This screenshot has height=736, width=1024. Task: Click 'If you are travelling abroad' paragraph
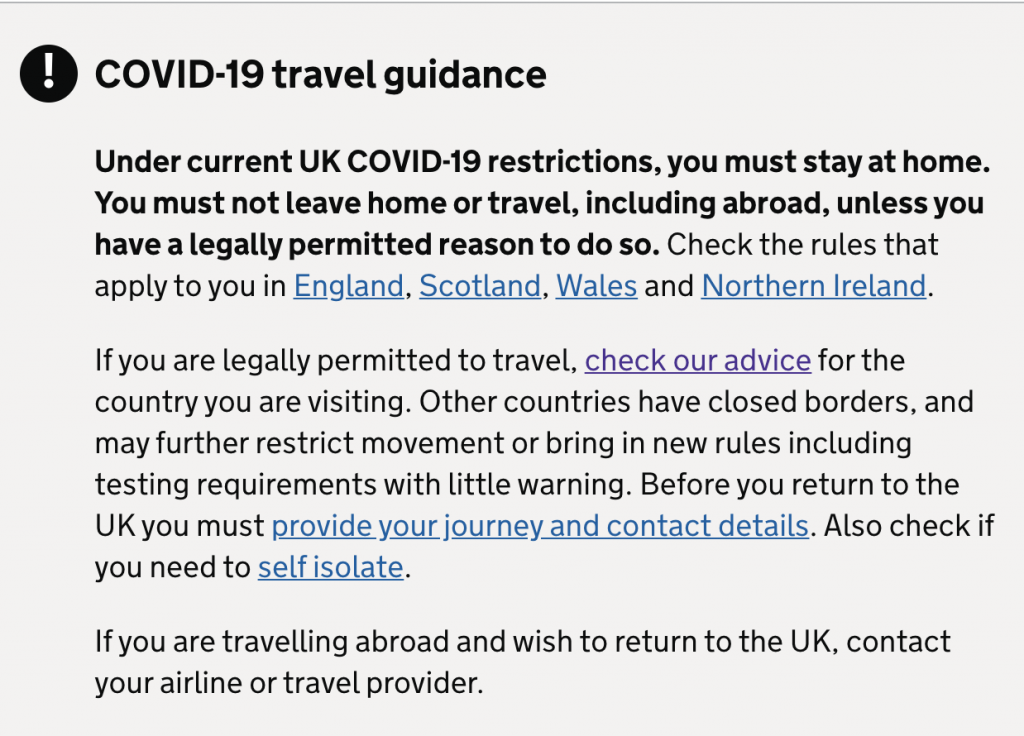522,662
